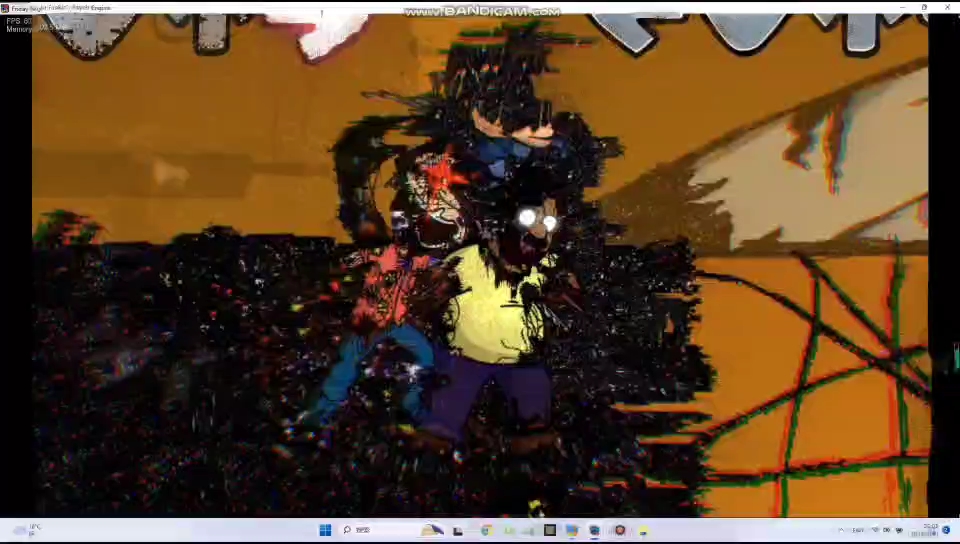
Task: Minimize the Friday Night Funkin' window
Action: pos(902,7)
